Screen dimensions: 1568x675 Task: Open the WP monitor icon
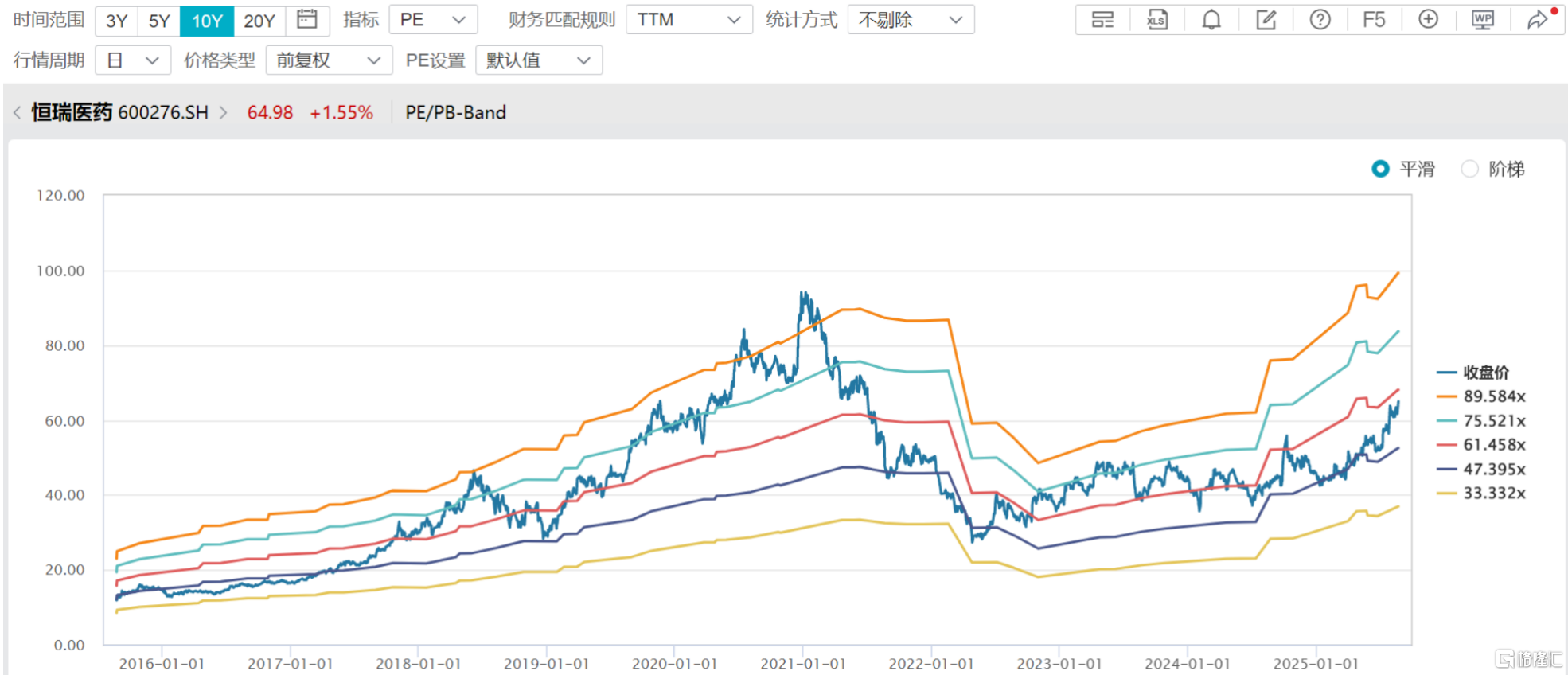pyautogui.click(x=1483, y=20)
